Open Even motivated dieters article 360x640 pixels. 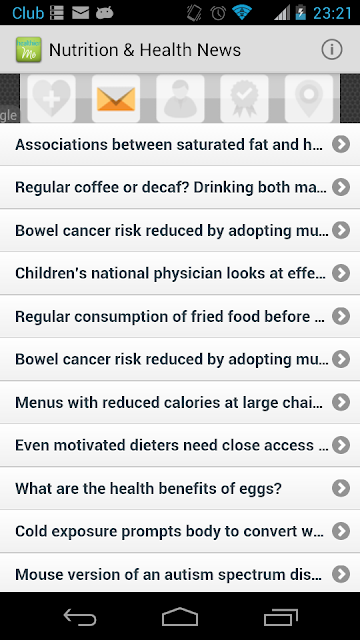point(180,445)
